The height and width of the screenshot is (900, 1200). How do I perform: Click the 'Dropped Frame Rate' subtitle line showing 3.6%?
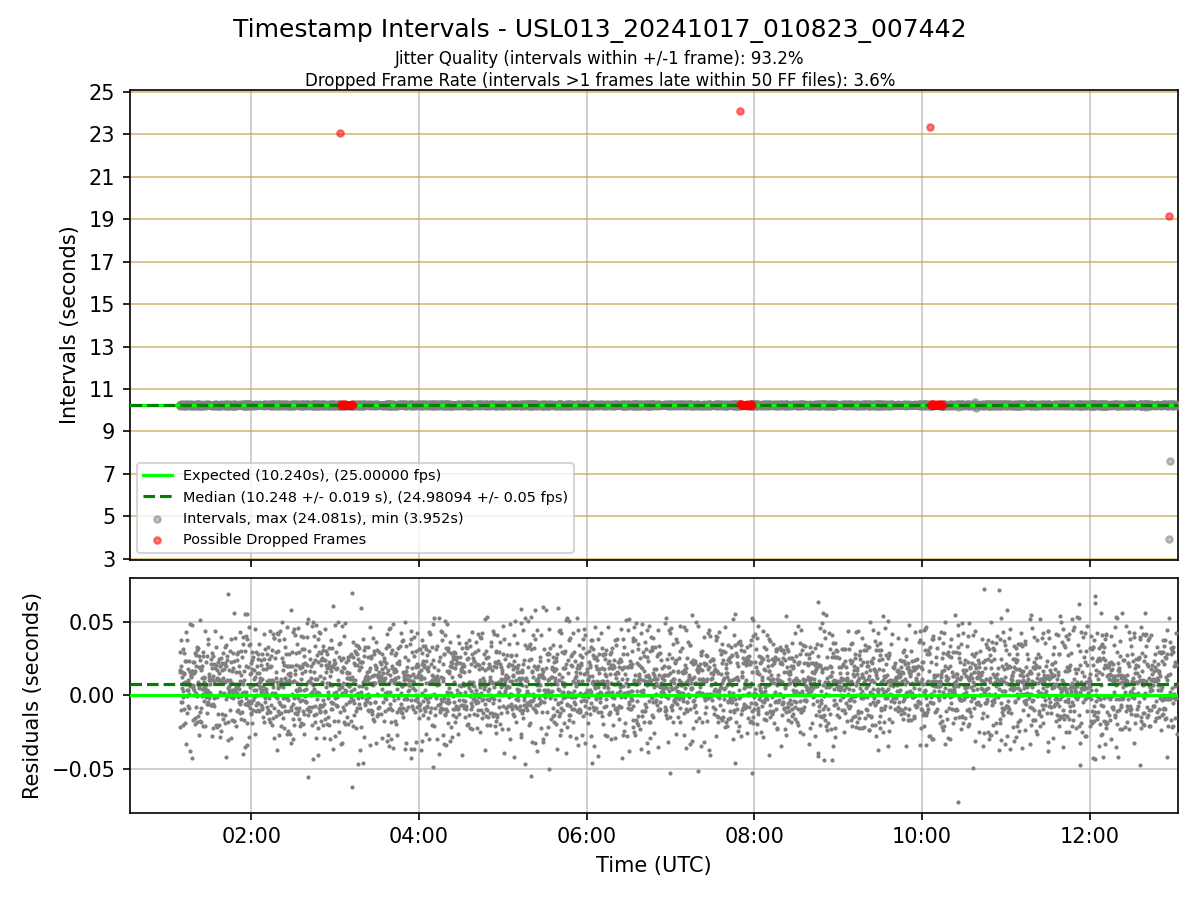click(x=599, y=80)
